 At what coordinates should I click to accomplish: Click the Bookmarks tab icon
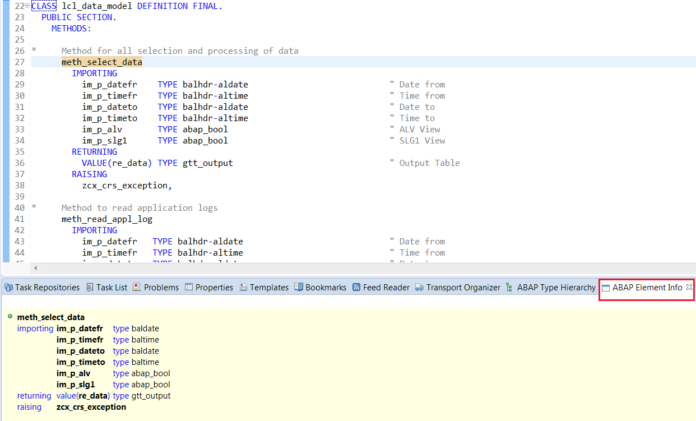click(x=298, y=287)
